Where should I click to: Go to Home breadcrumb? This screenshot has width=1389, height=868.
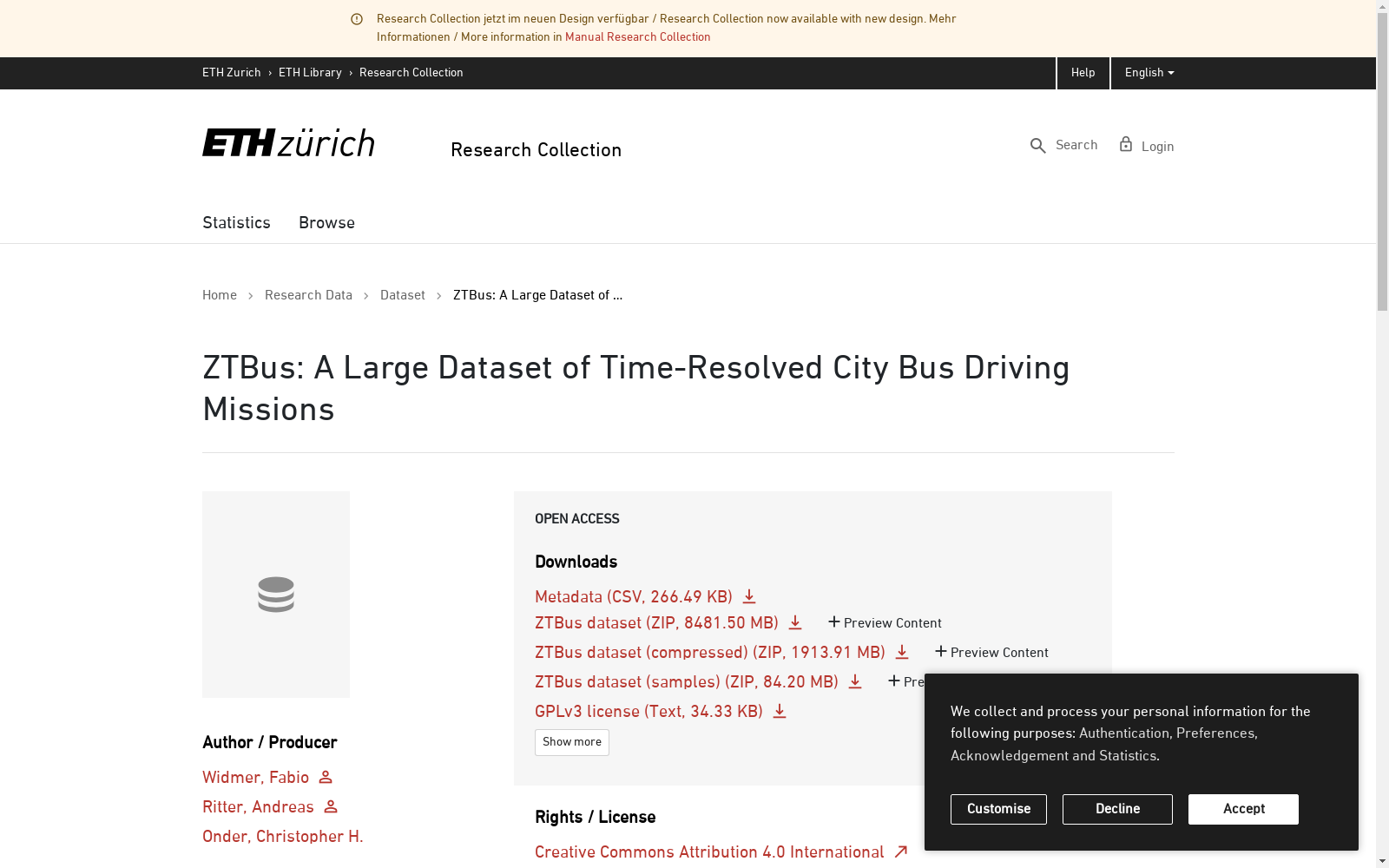[220, 295]
